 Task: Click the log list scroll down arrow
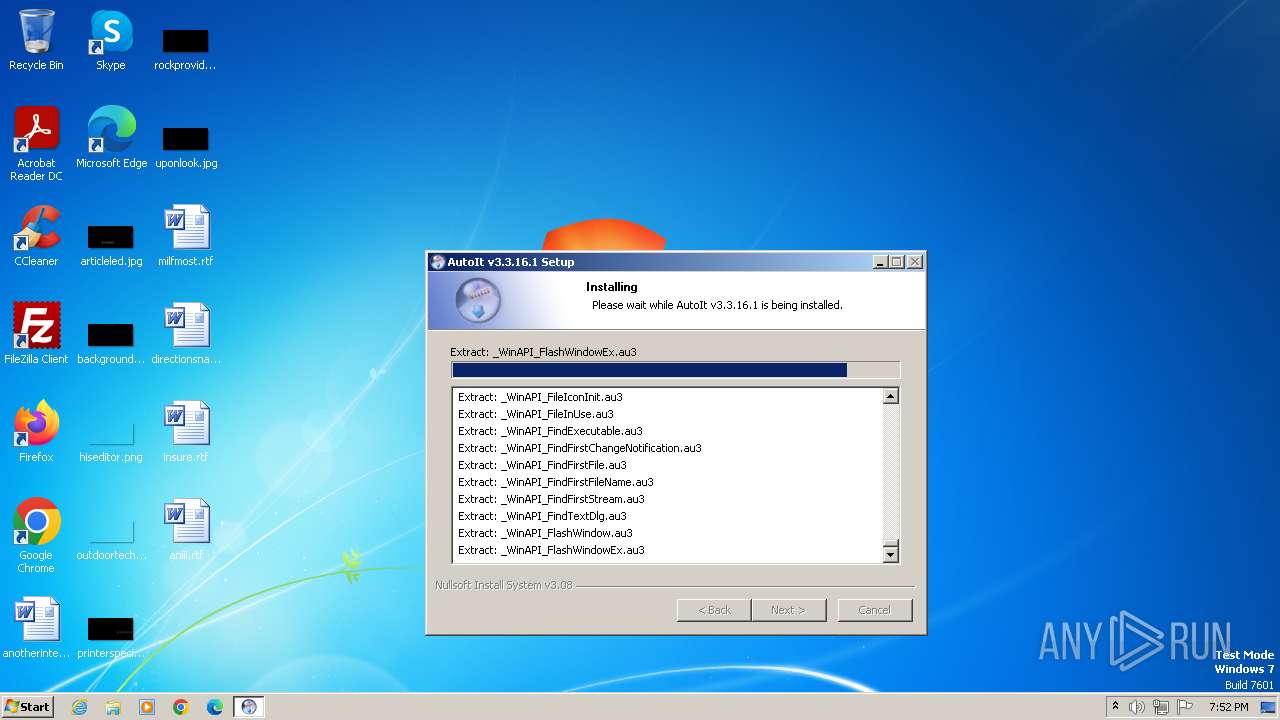click(891, 554)
